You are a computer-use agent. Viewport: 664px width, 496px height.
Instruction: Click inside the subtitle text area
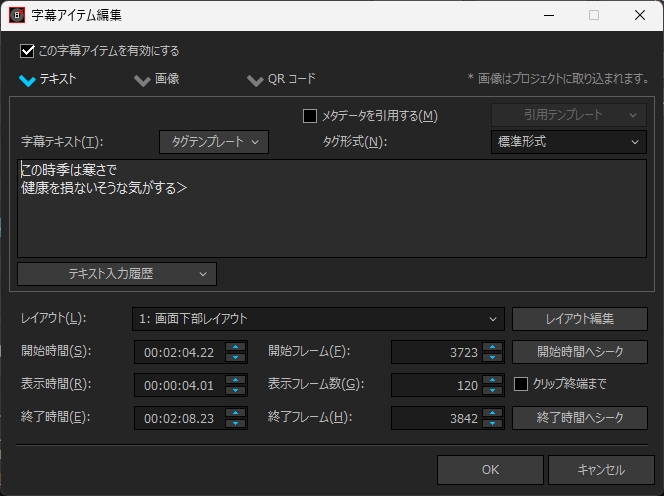pos(332,208)
